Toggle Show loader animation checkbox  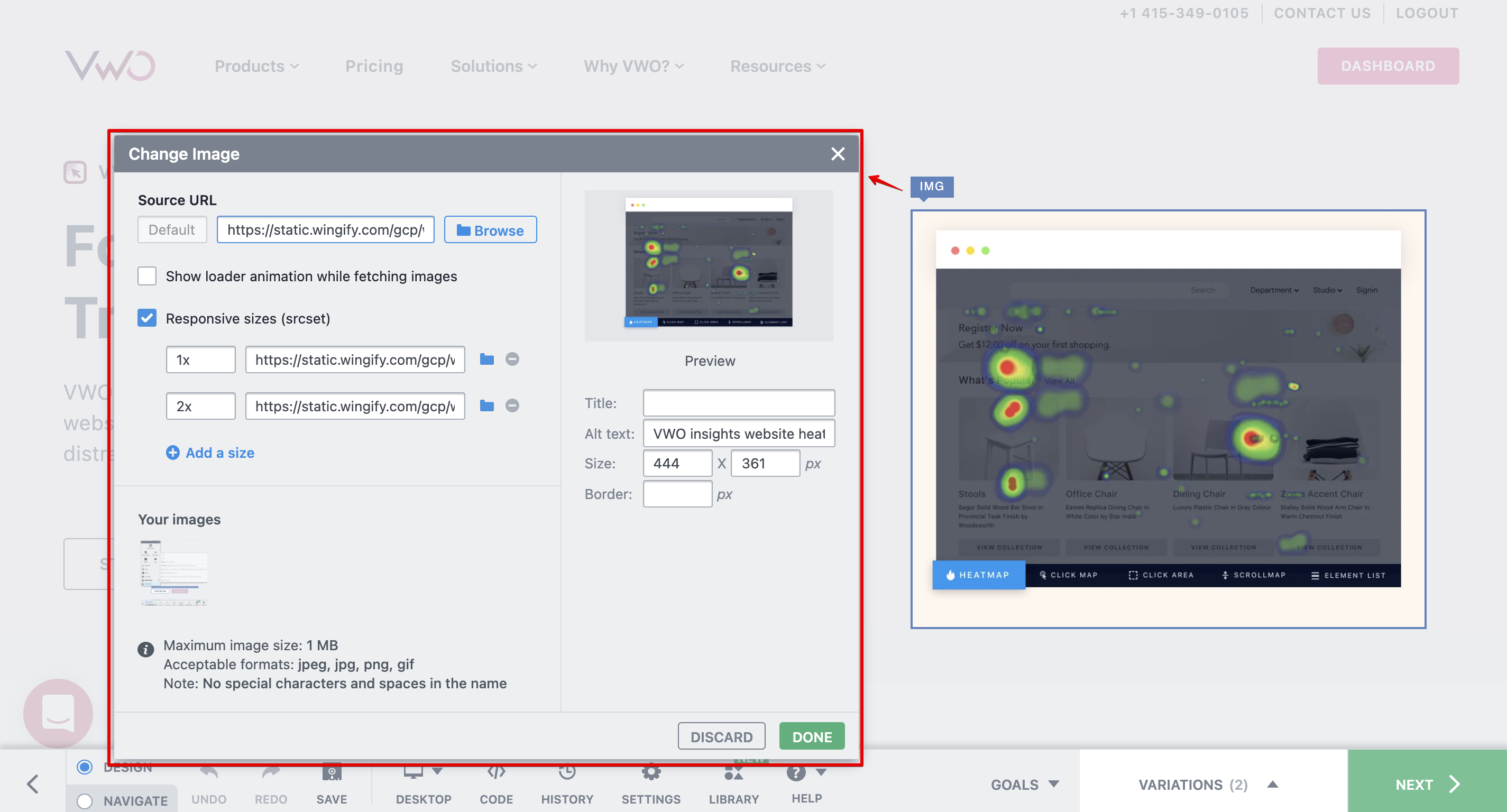click(x=147, y=275)
